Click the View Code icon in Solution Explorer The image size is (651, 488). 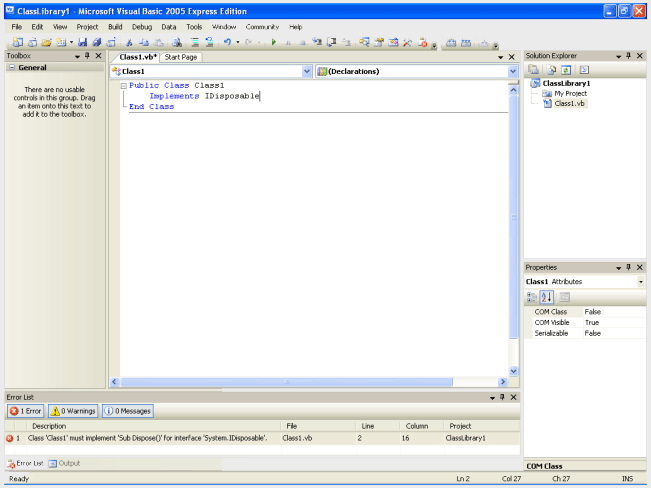pos(583,69)
